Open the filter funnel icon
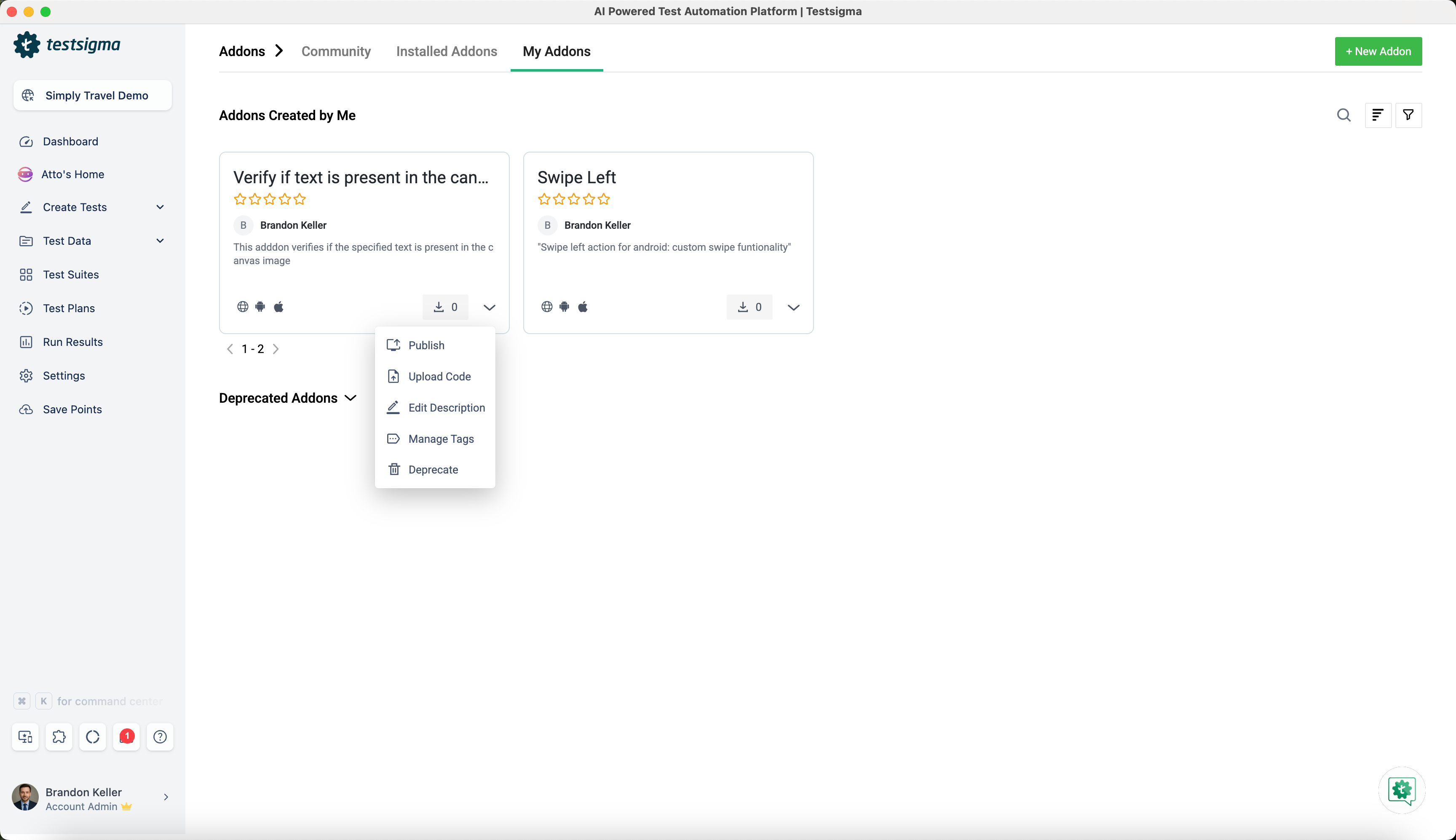 coord(1408,115)
